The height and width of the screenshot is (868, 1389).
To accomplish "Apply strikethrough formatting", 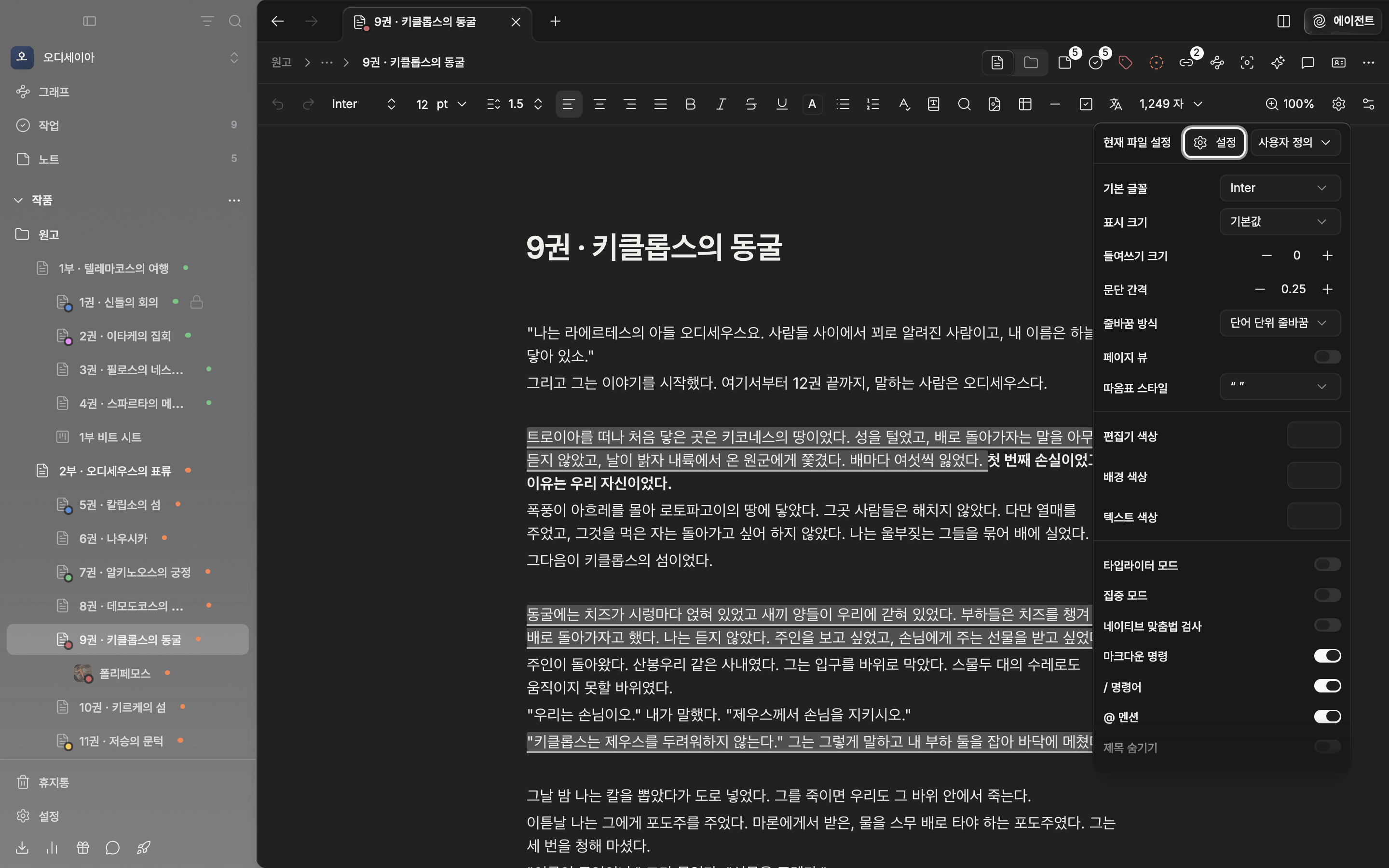I will tap(751, 104).
